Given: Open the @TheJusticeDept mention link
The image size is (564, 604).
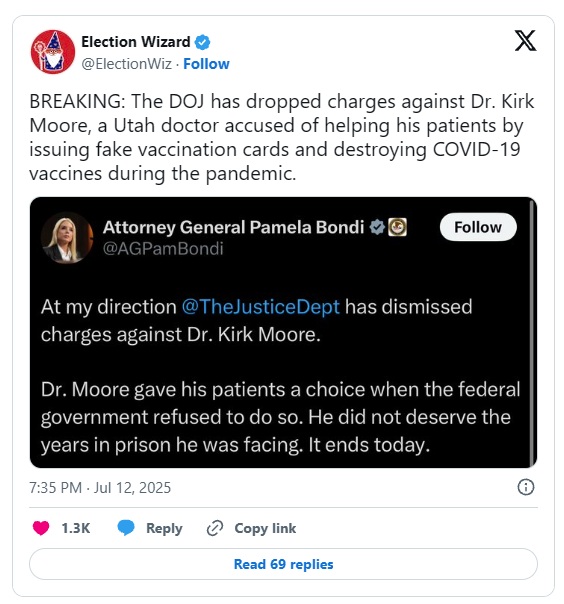Looking at the screenshot, I should (260, 307).
